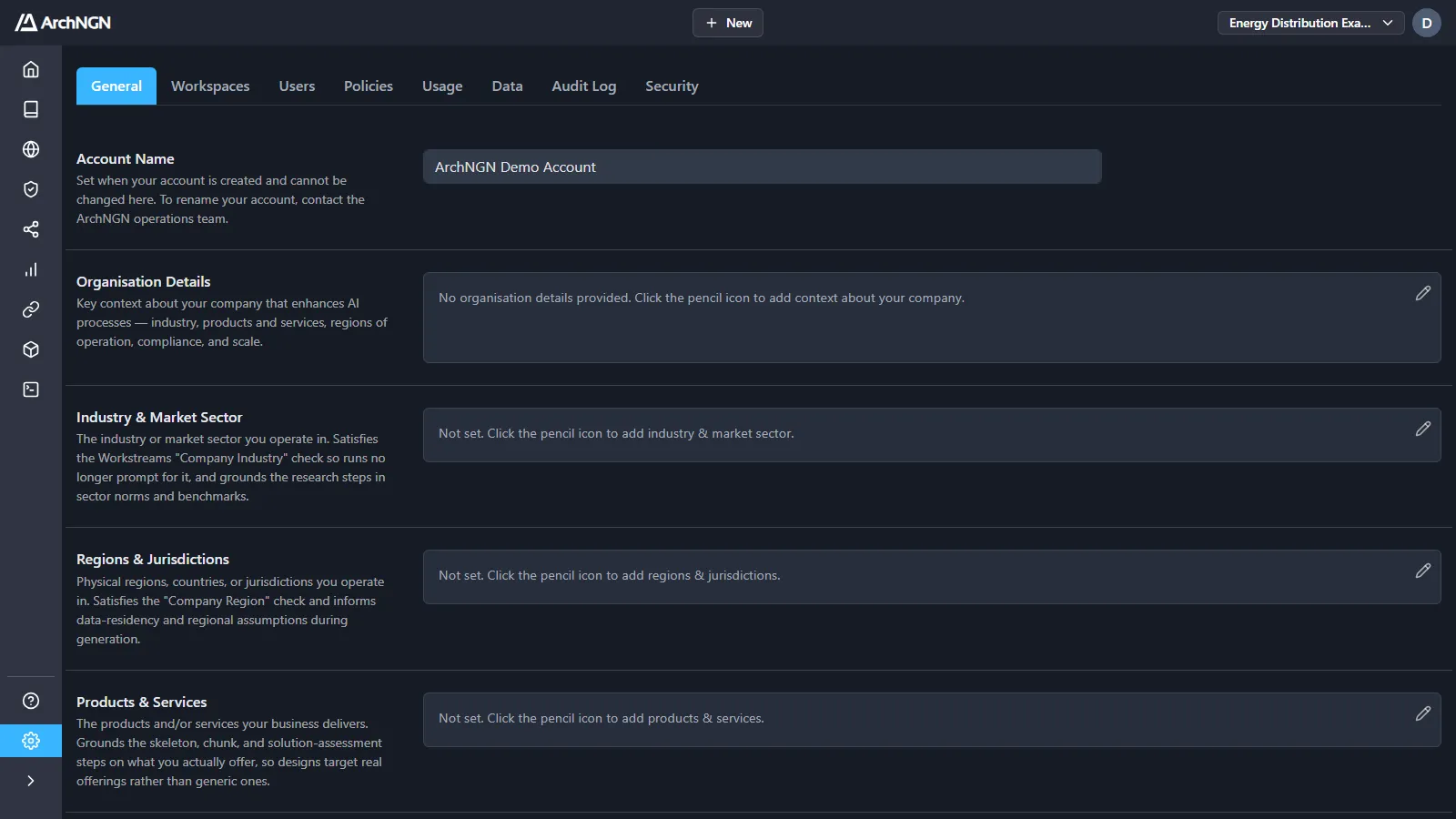Click the settings gear sidebar icon
1456x819 pixels.
[31, 741]
